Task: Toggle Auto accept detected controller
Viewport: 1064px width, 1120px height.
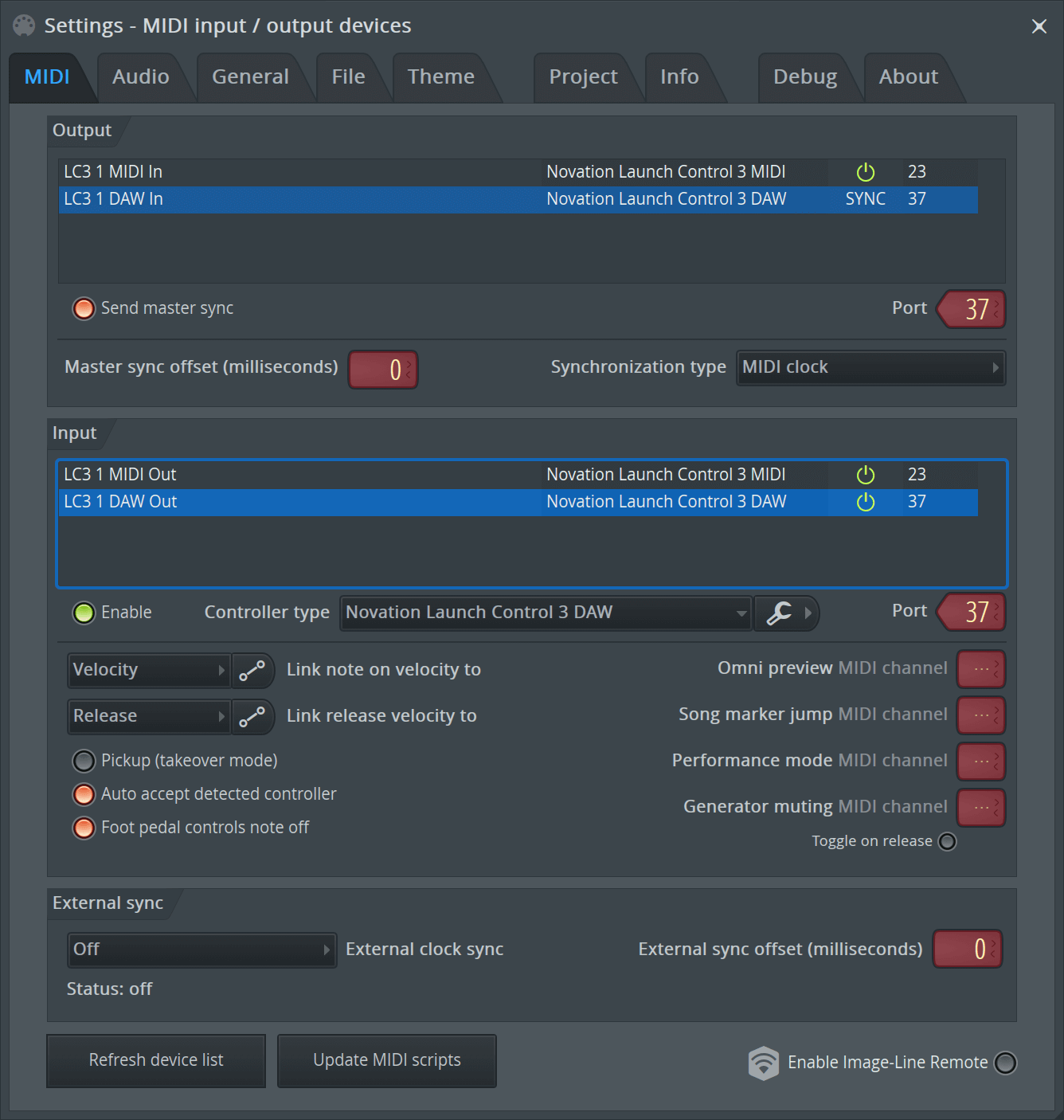Action: 84,794
